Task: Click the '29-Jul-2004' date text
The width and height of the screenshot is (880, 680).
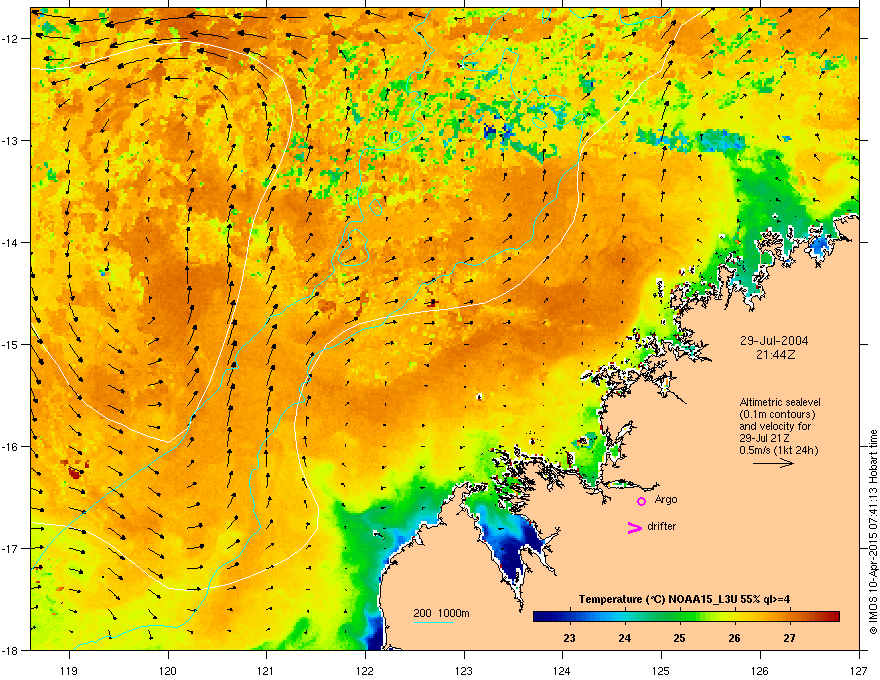Action: tap(774, 341)
